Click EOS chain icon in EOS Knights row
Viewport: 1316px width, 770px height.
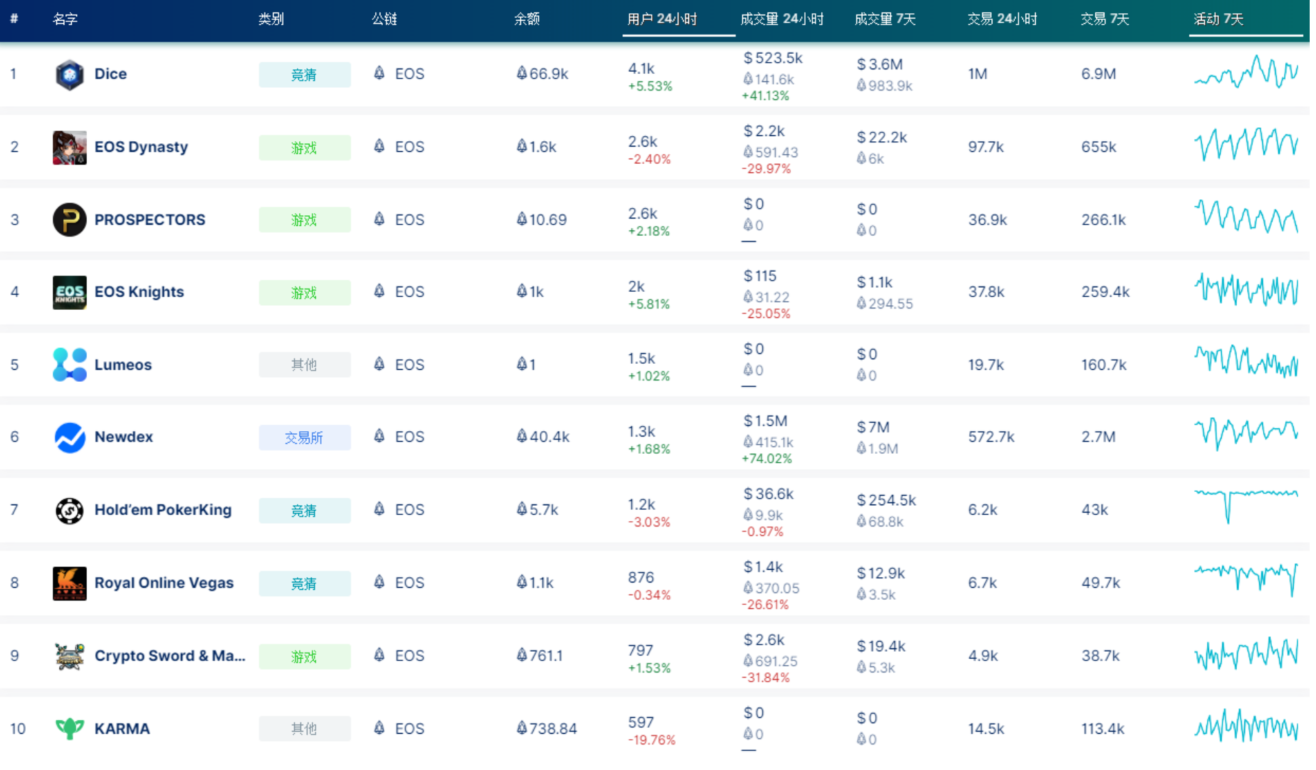coord(379,291)
